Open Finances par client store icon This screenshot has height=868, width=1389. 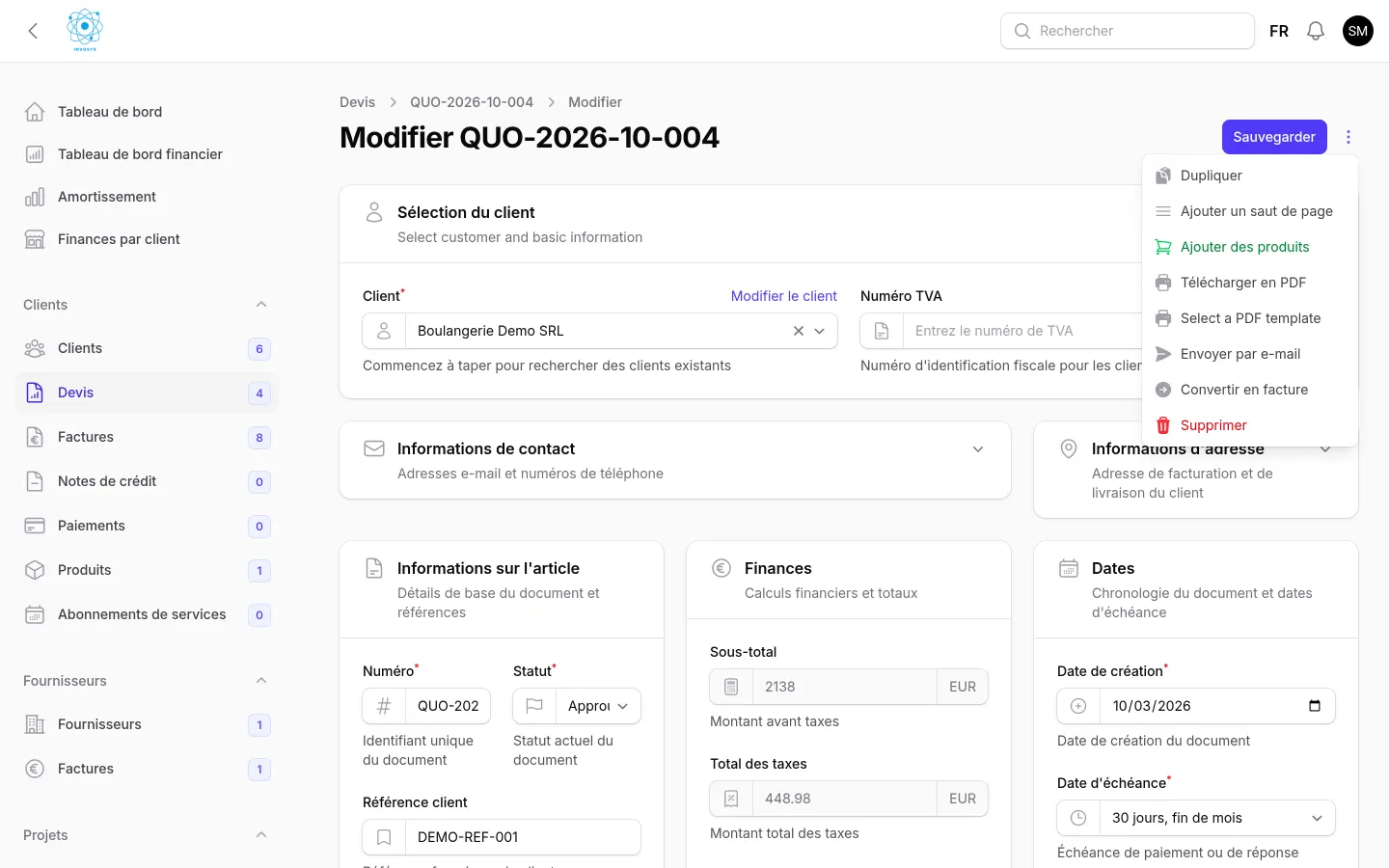[35, 239]
